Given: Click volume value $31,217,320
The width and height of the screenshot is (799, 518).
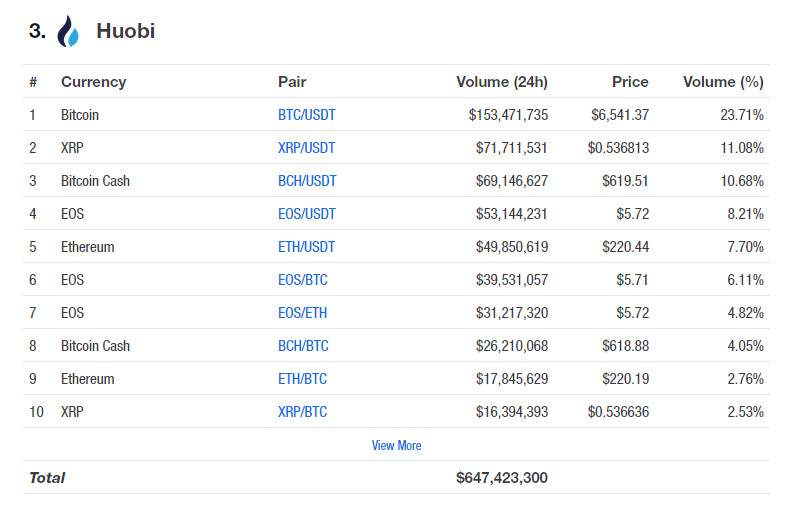Looking at the screenshot, I should pyautogui.click(x=512, y=313).
